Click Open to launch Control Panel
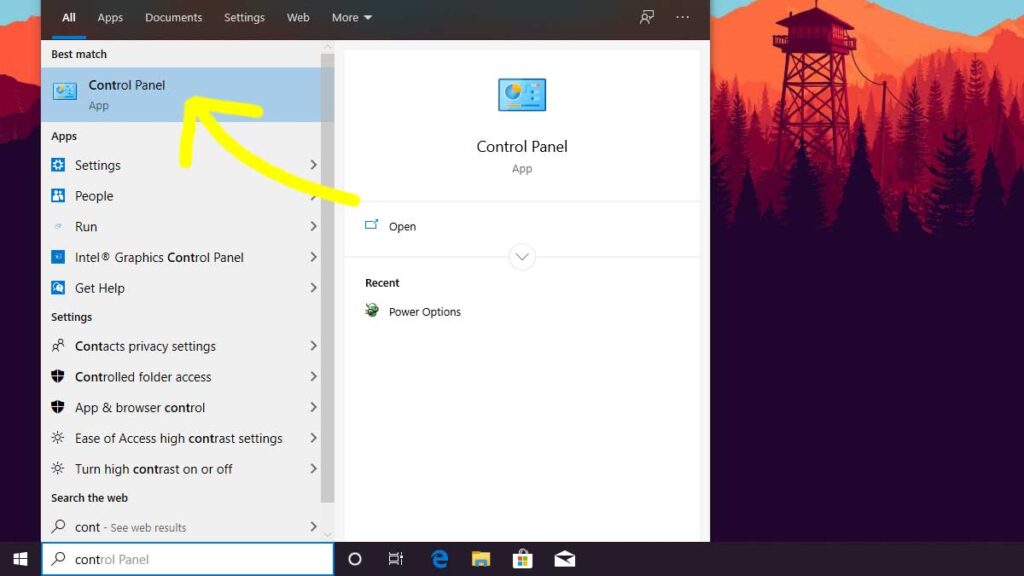Viewport: 1024px width, 576px height. [x=402, y=226]
